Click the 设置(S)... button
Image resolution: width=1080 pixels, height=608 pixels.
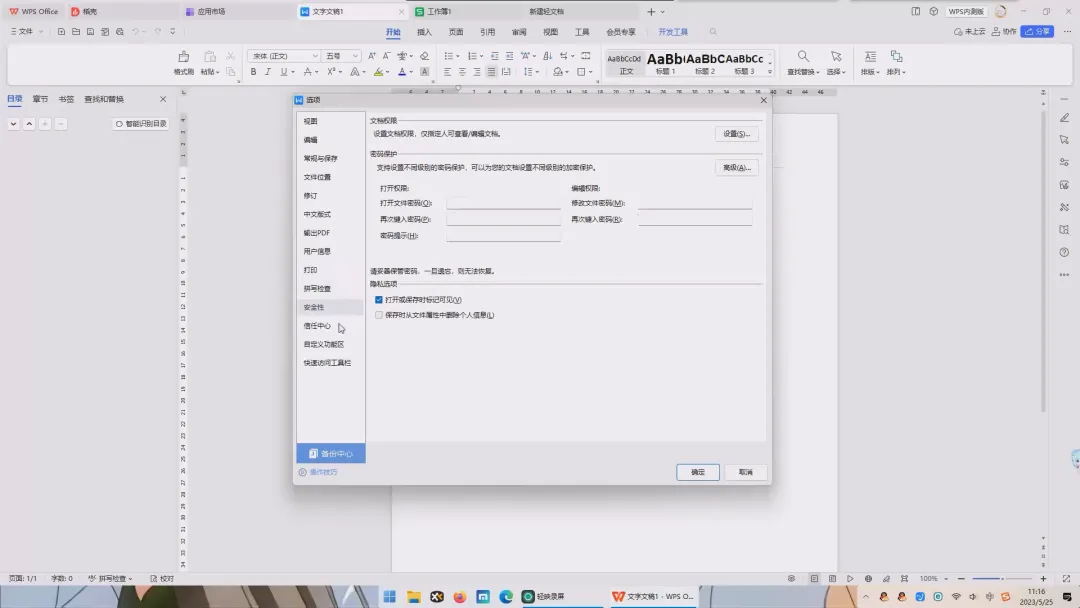[736, 134]
